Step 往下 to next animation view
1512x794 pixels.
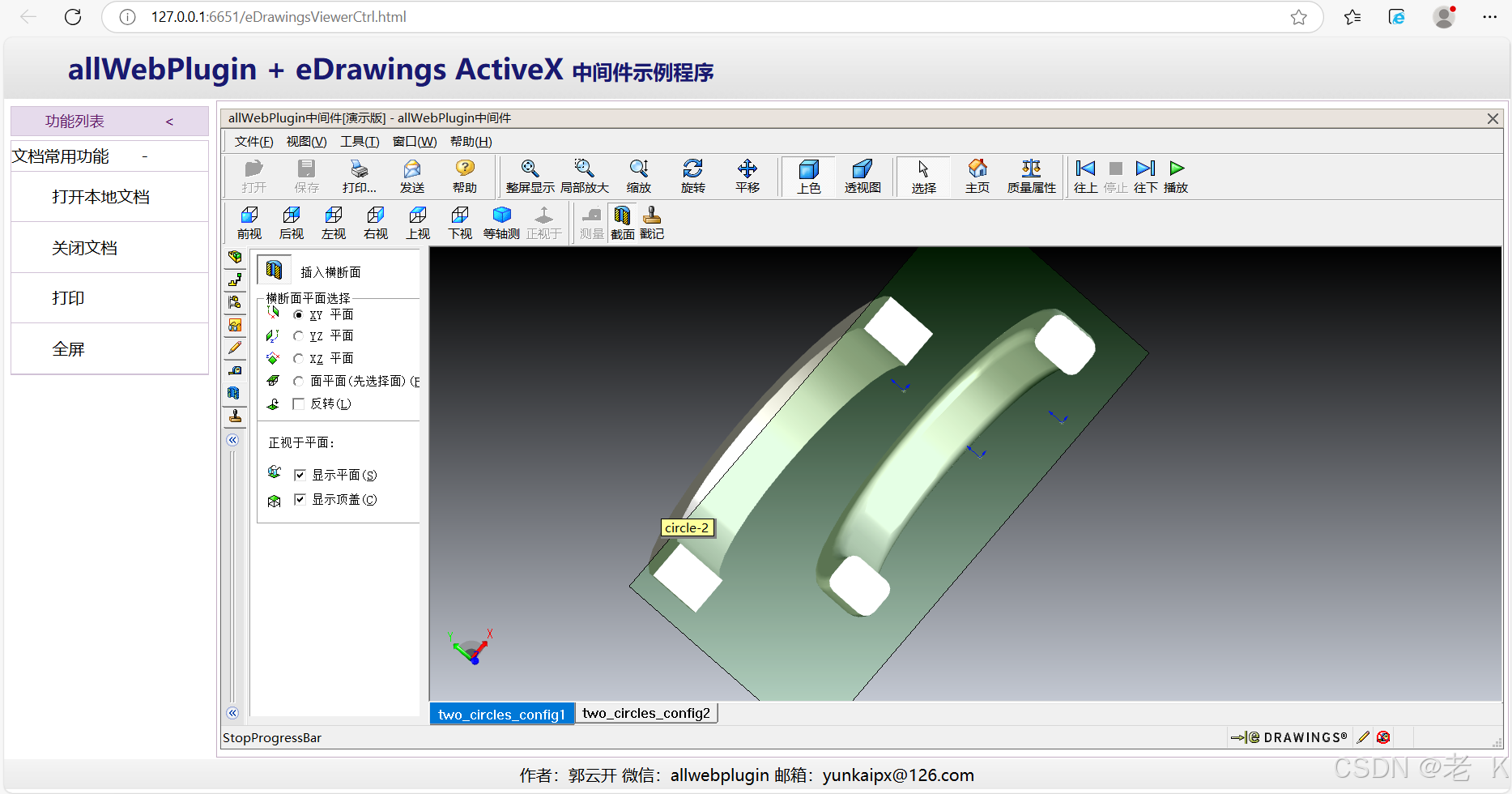pos(1145,176)
